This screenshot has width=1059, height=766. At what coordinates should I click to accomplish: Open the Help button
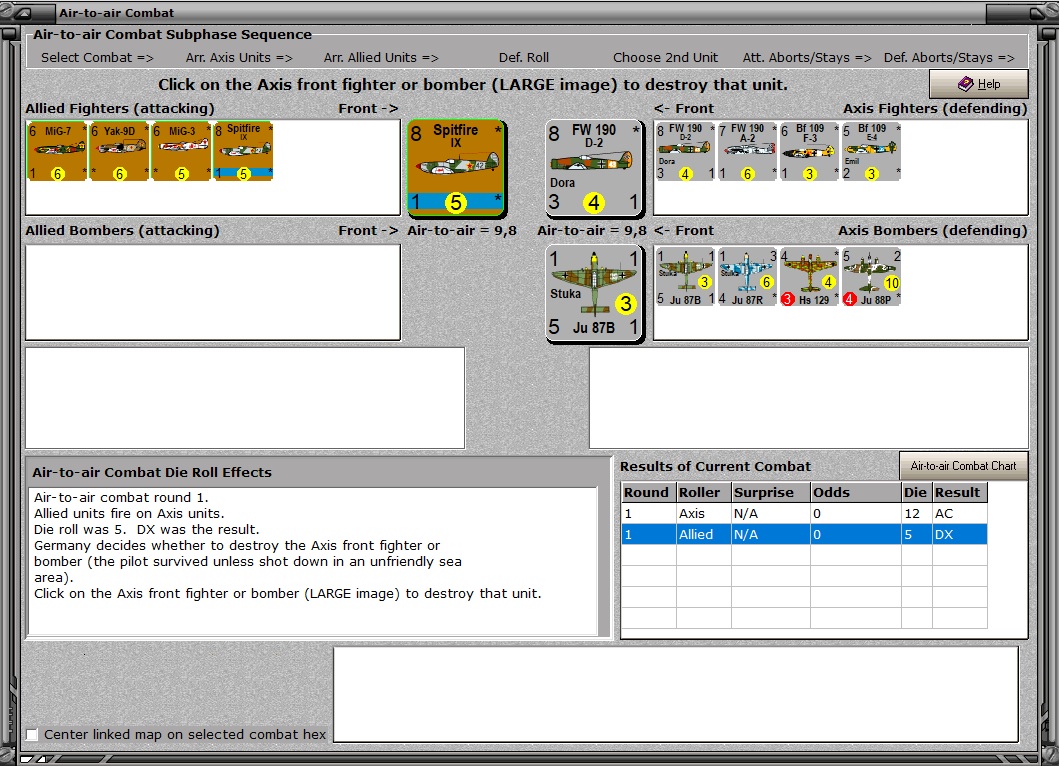click(979, 84)
